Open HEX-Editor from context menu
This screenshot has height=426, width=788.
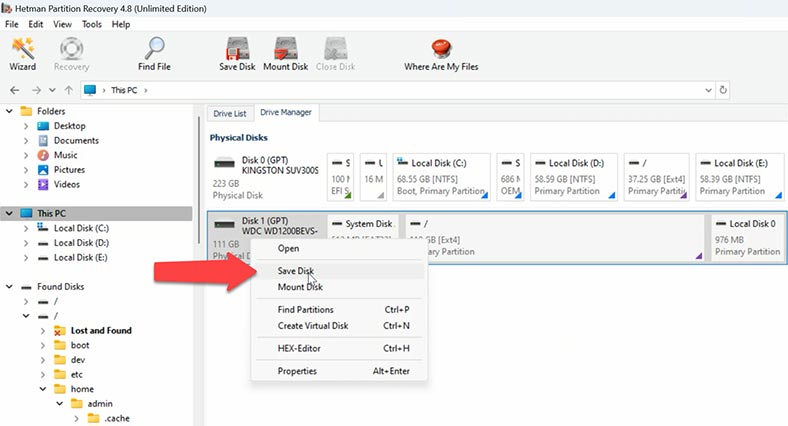pyautogui.click(x=339, y=348)
